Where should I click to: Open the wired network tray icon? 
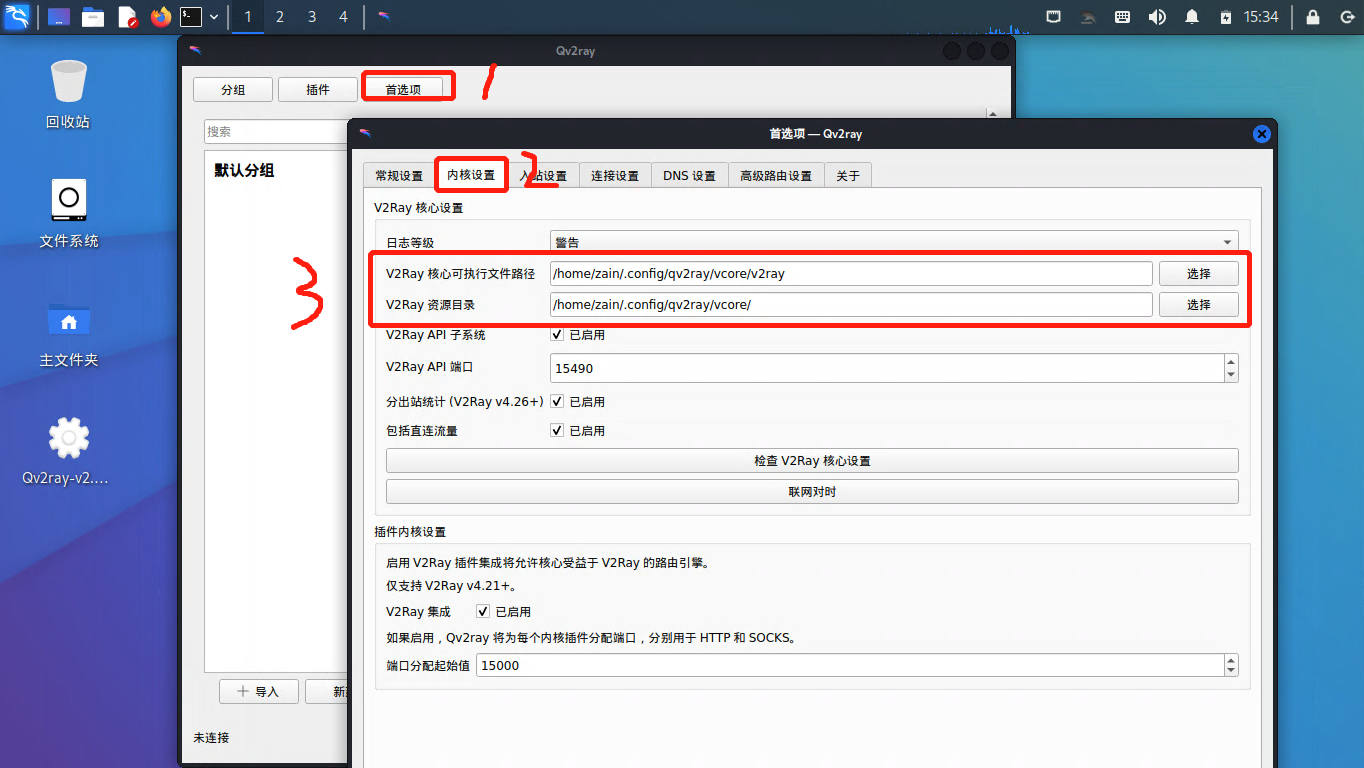(1054, 16)
